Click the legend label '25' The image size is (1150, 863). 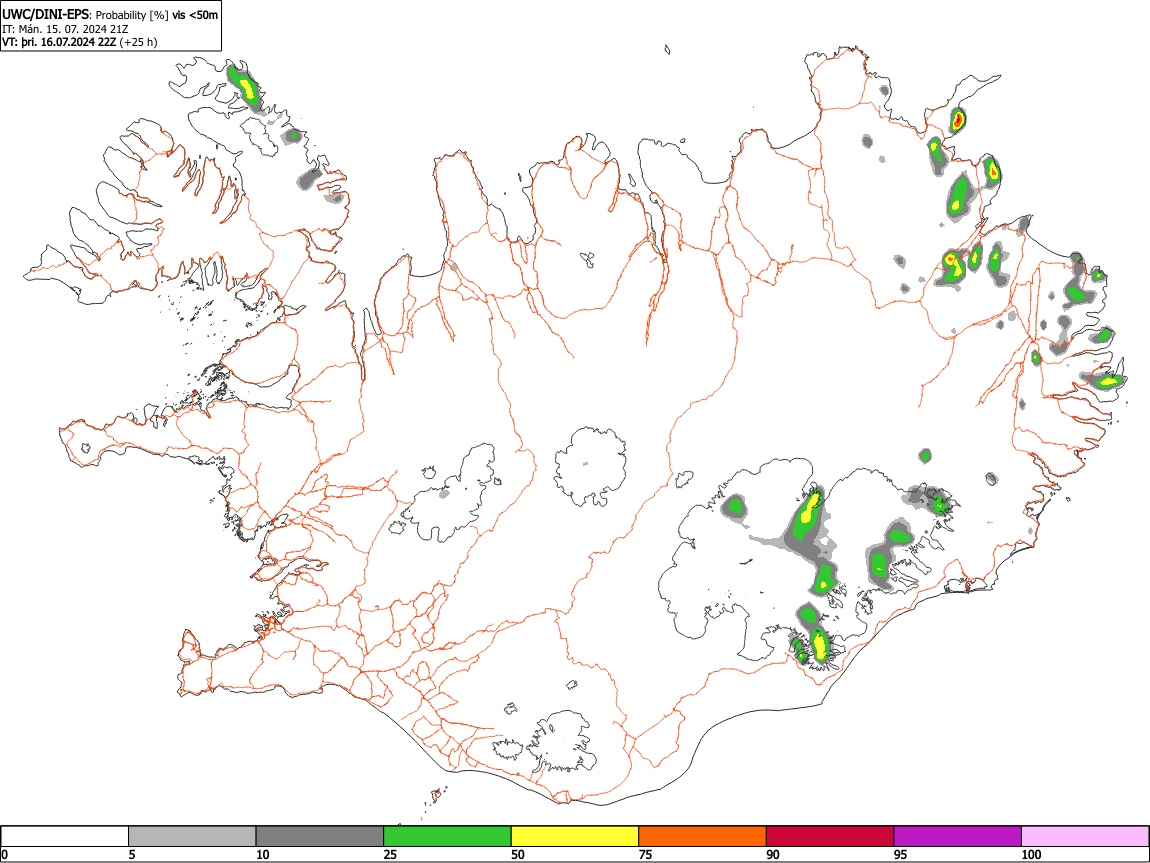point(390,854)
